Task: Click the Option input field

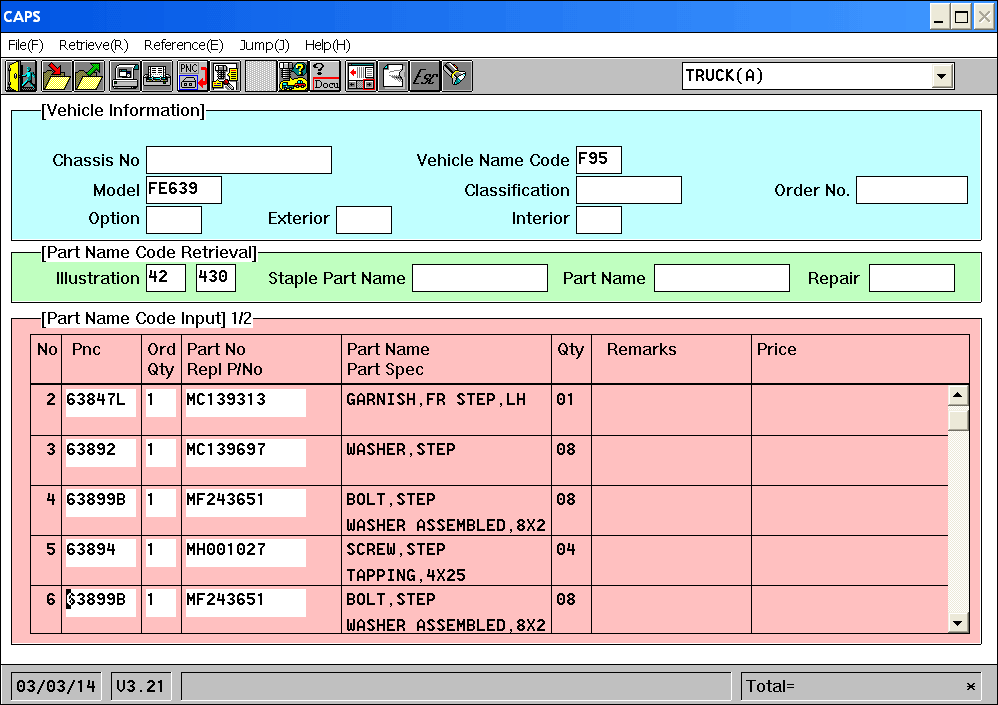Action: click(174, 220)
